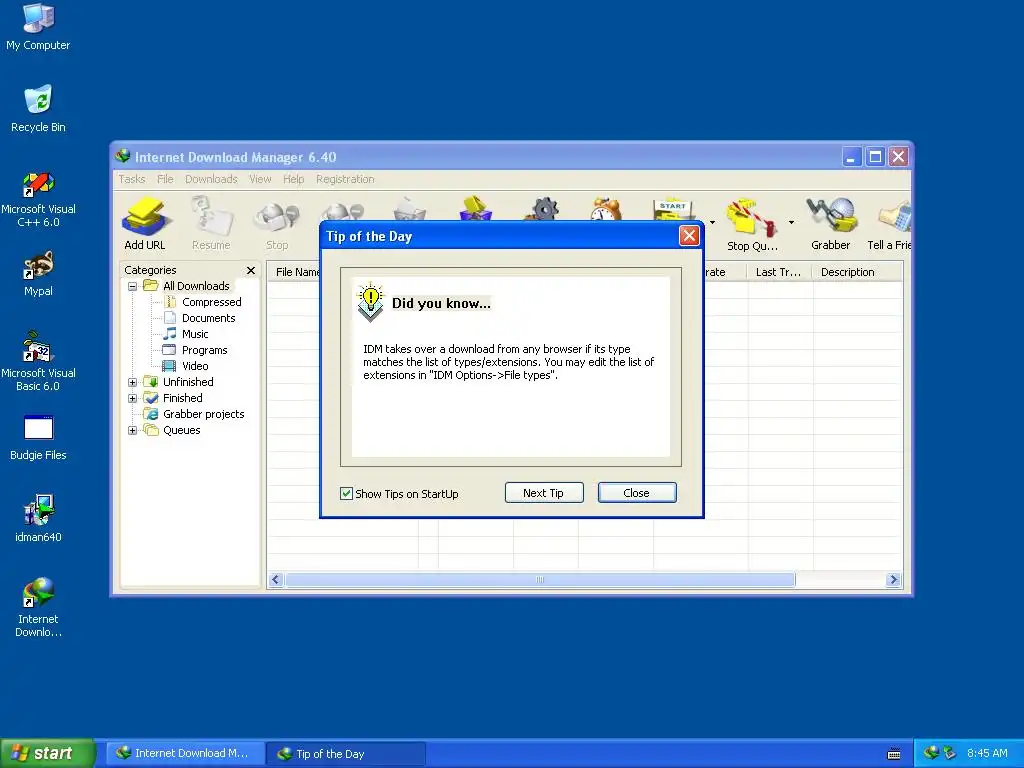This screenshot has width=1024, height=768.
Task: Open the Start Queue dropdown arrow
Action: 712,223
